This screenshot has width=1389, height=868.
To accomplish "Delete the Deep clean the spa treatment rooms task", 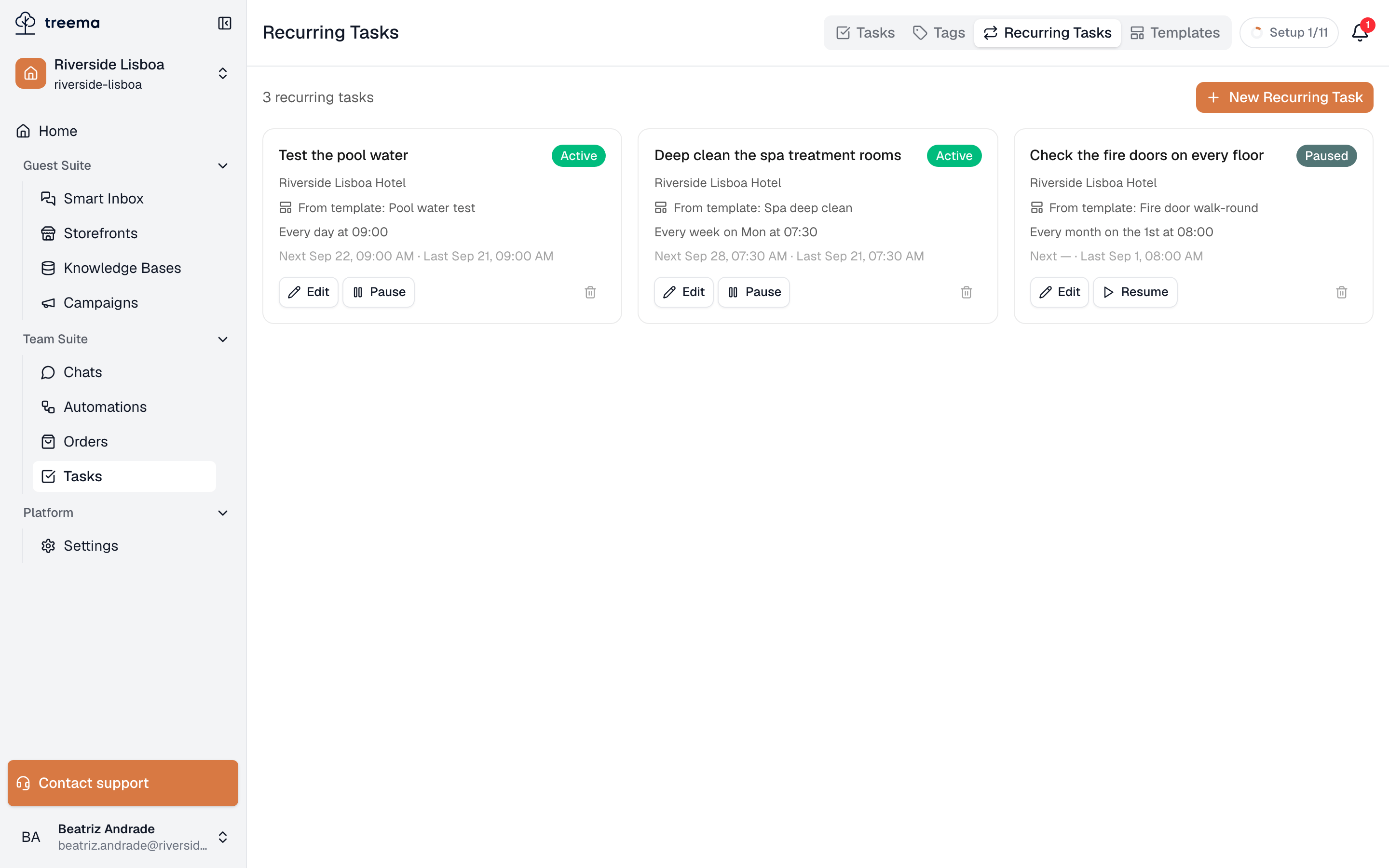I will click(966, 292).
